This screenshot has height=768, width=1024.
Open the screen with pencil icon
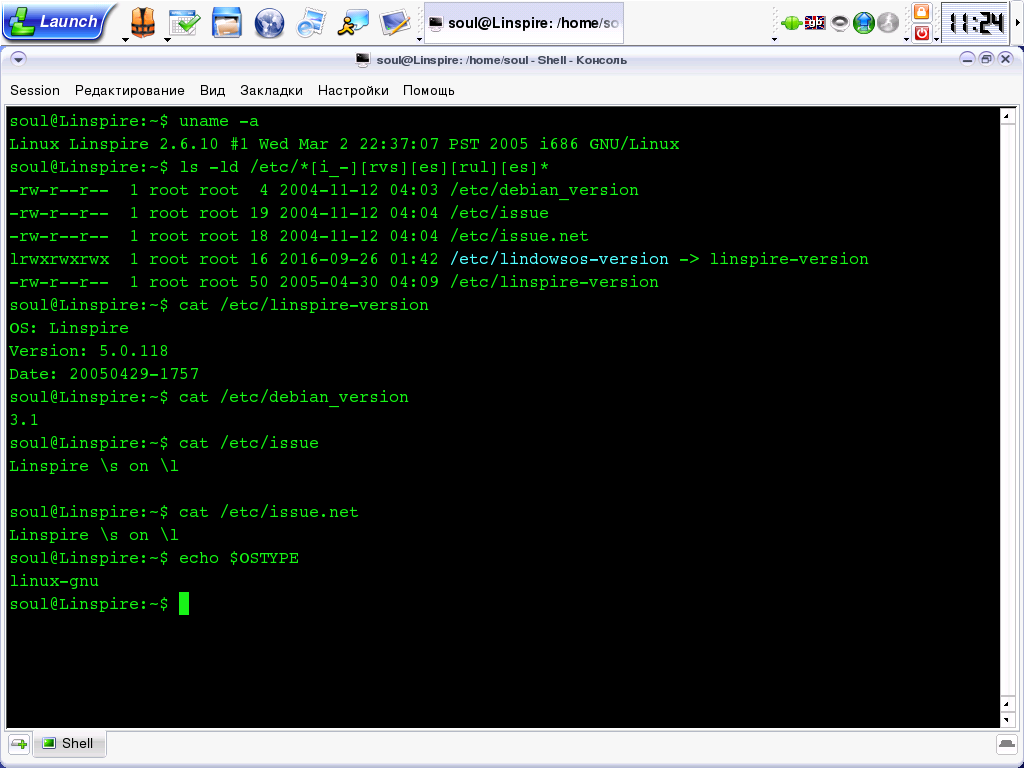click(395, 23)
